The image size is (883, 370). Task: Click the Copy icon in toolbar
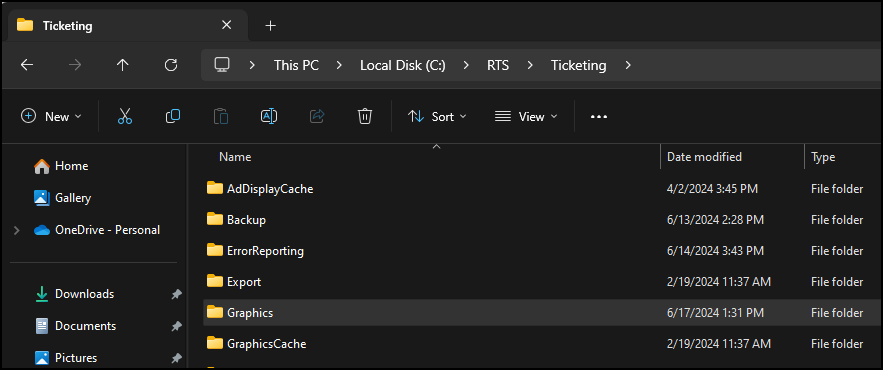[173, 117]
